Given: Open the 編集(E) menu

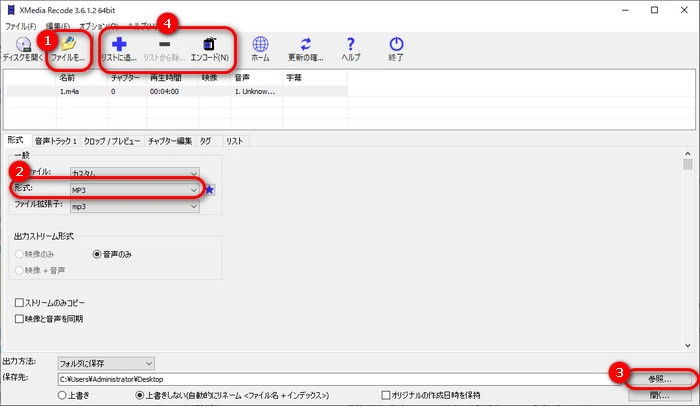Looking at the screenshot, I should [58, 26].
